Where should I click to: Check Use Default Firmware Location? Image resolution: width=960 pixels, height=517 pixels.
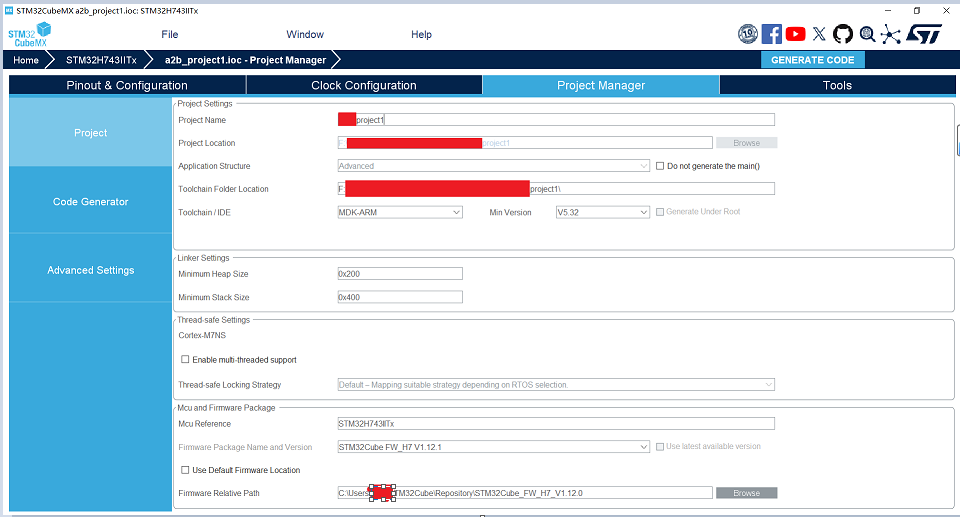(185, 470)
